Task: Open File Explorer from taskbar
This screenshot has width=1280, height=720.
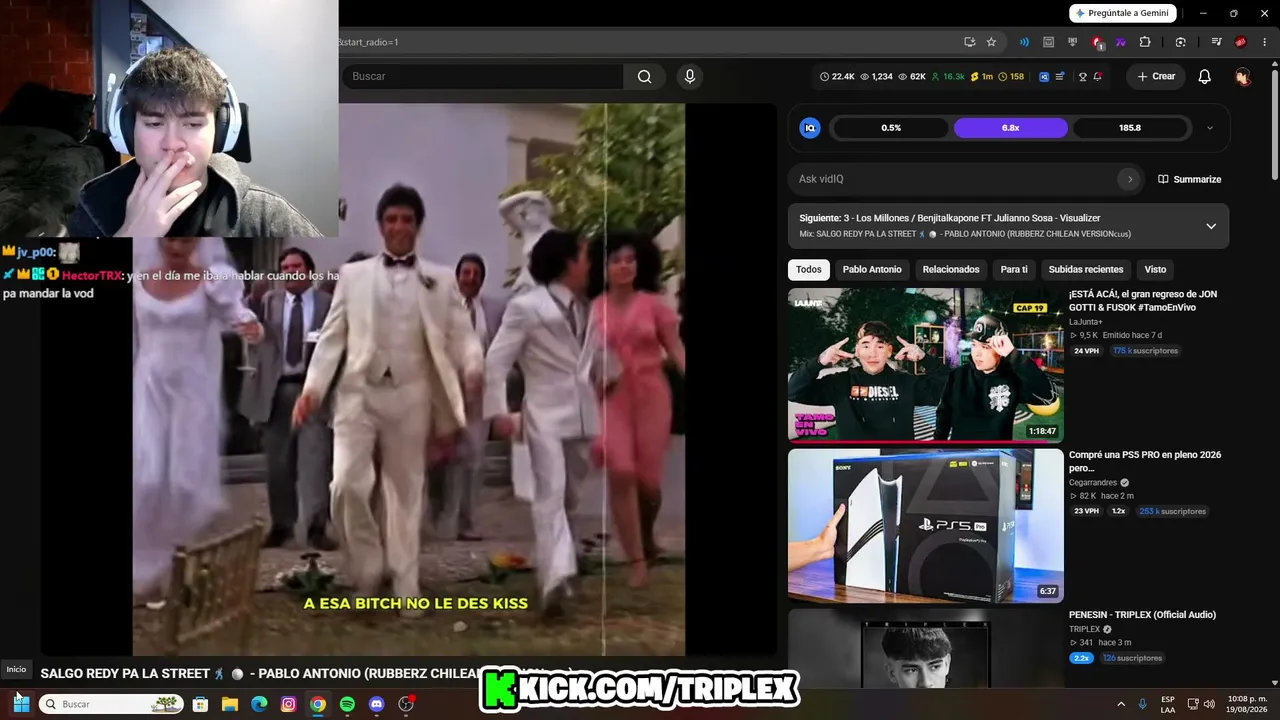Action: click(230, 704)
